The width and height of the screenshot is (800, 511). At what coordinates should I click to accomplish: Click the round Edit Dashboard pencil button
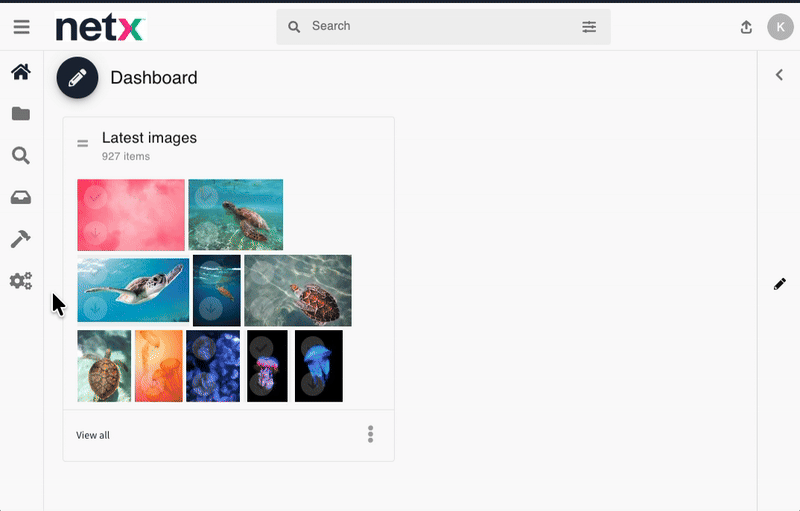point(77,78)
